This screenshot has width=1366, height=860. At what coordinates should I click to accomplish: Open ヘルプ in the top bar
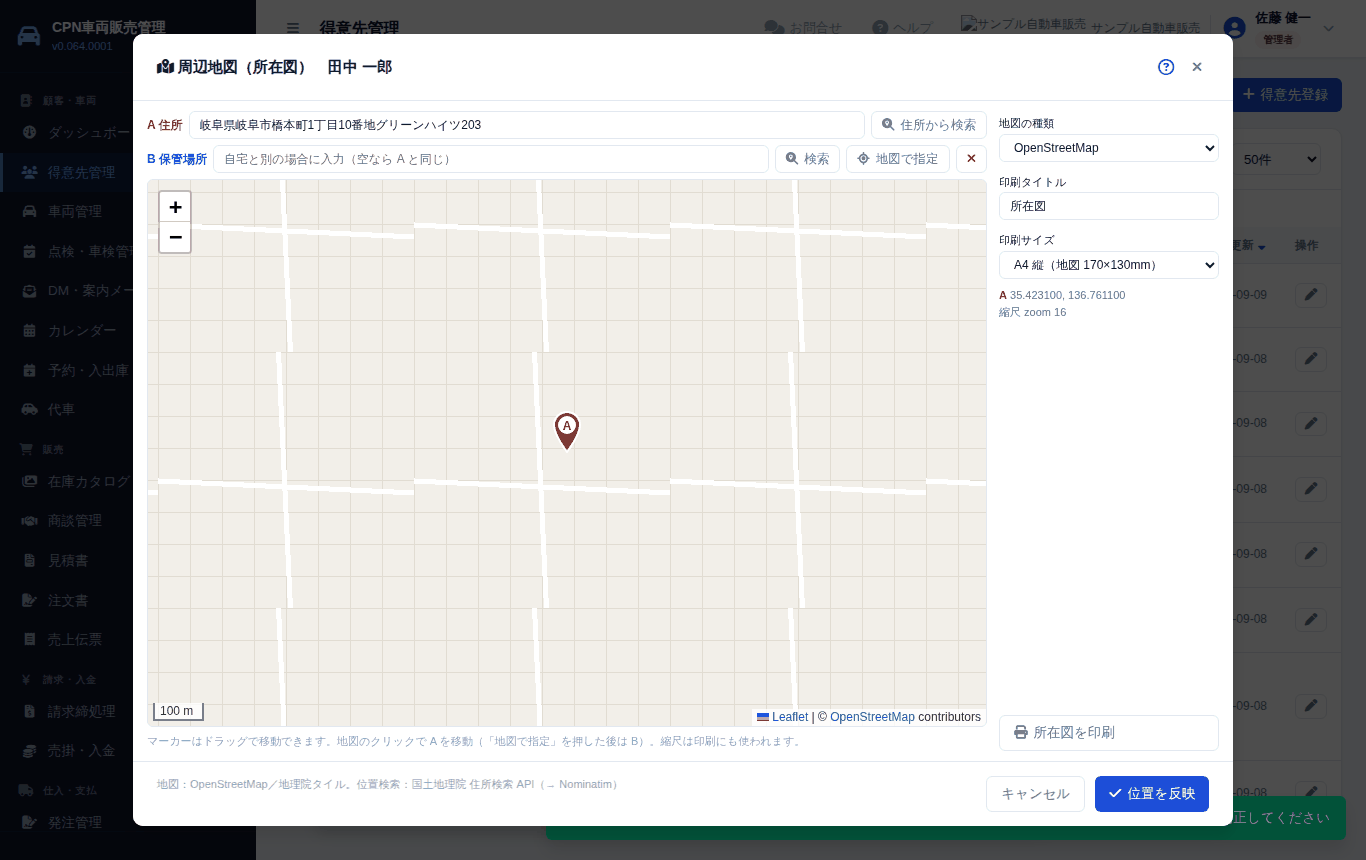pos(902,28)
